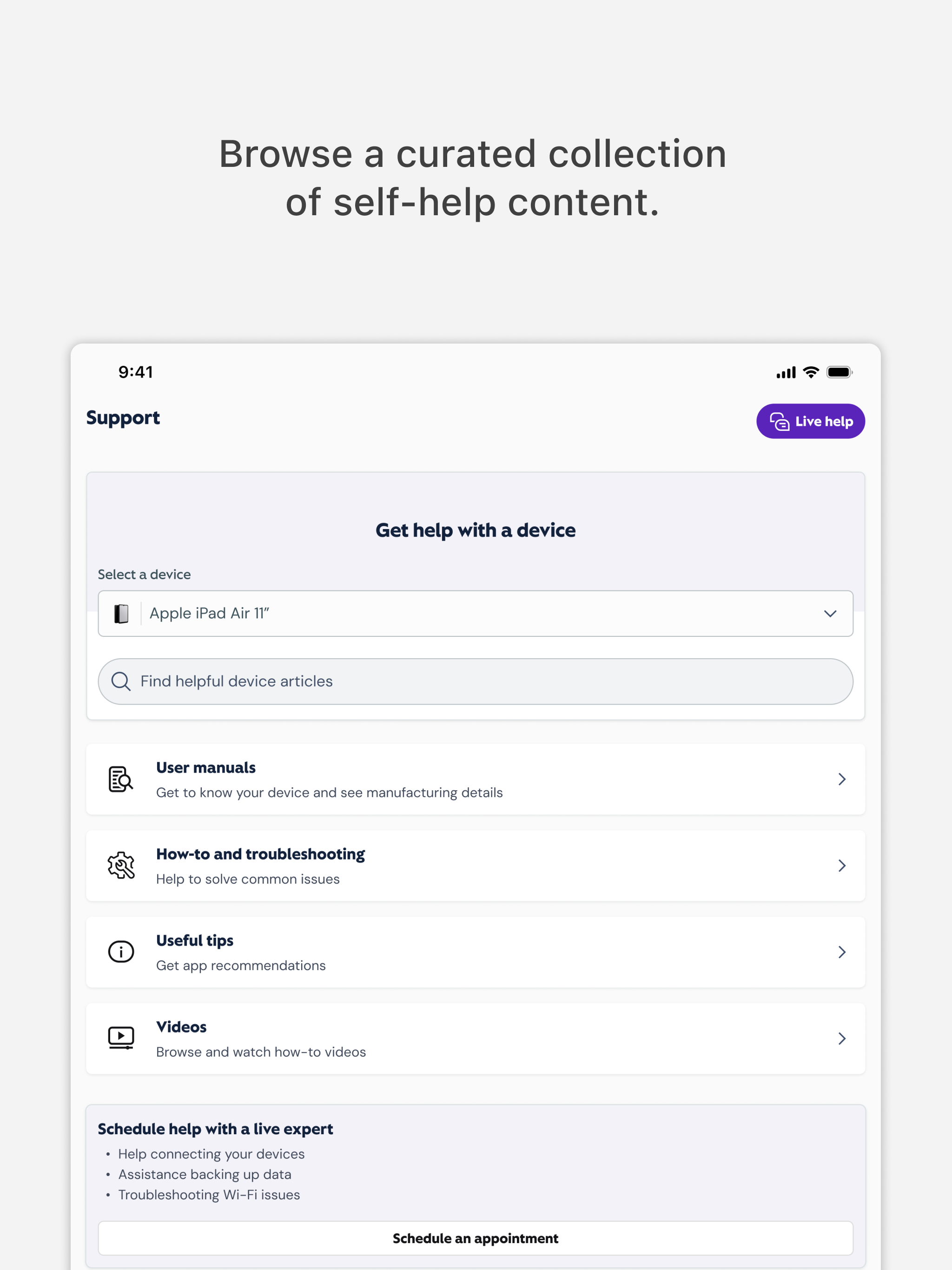Open Useful tips via right chevron
Image resolution: width=952 pixels, height=1270 pixels.
point(842,952)
